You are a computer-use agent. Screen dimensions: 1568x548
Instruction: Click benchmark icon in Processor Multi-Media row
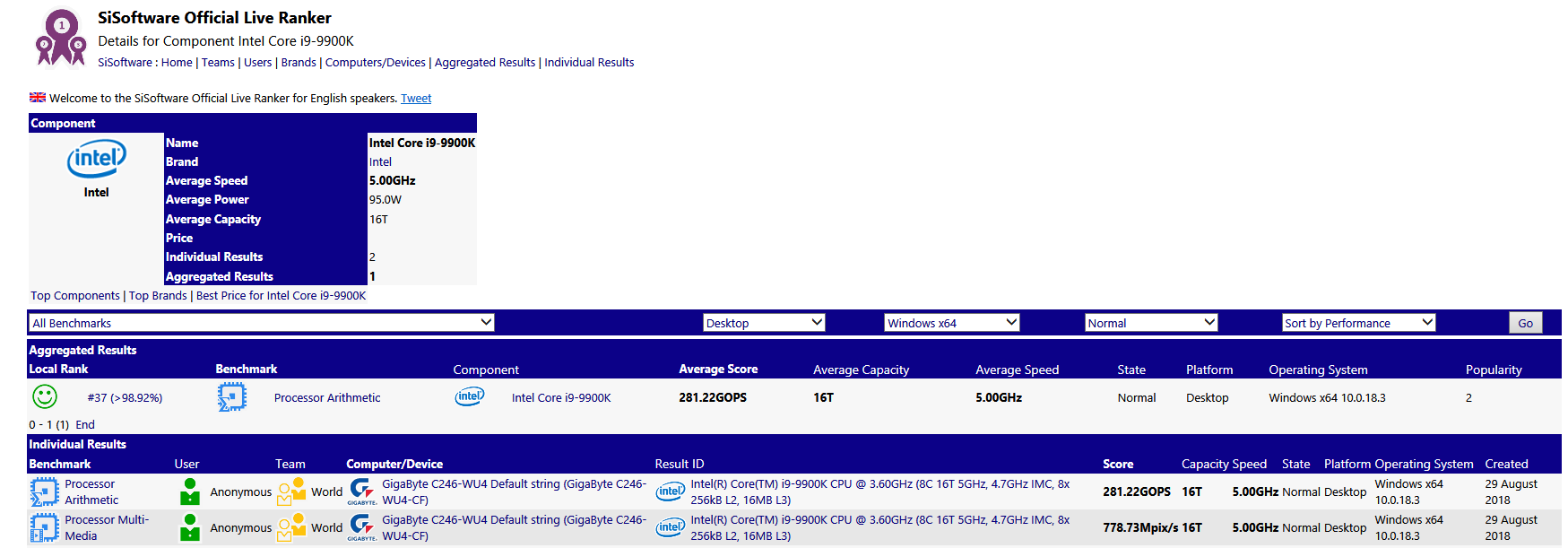[45, 527]
